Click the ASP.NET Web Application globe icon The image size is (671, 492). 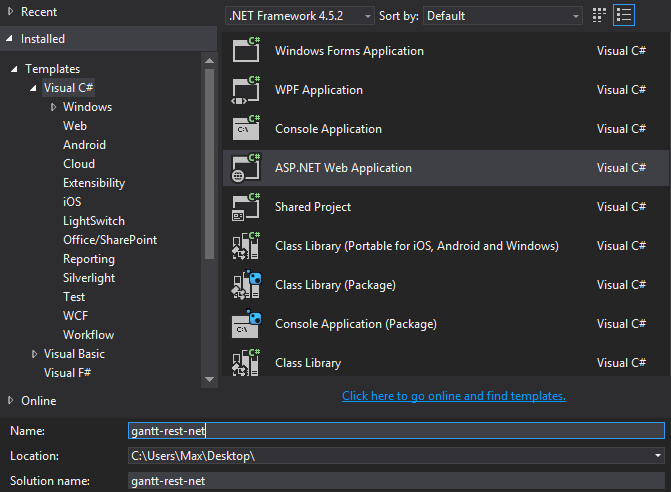[x=246, y=168]
